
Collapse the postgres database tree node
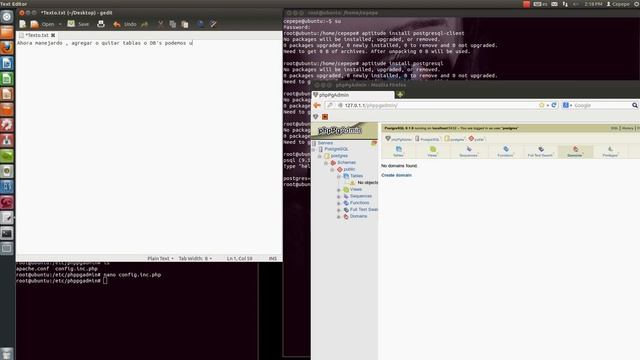tap(320, 156)
